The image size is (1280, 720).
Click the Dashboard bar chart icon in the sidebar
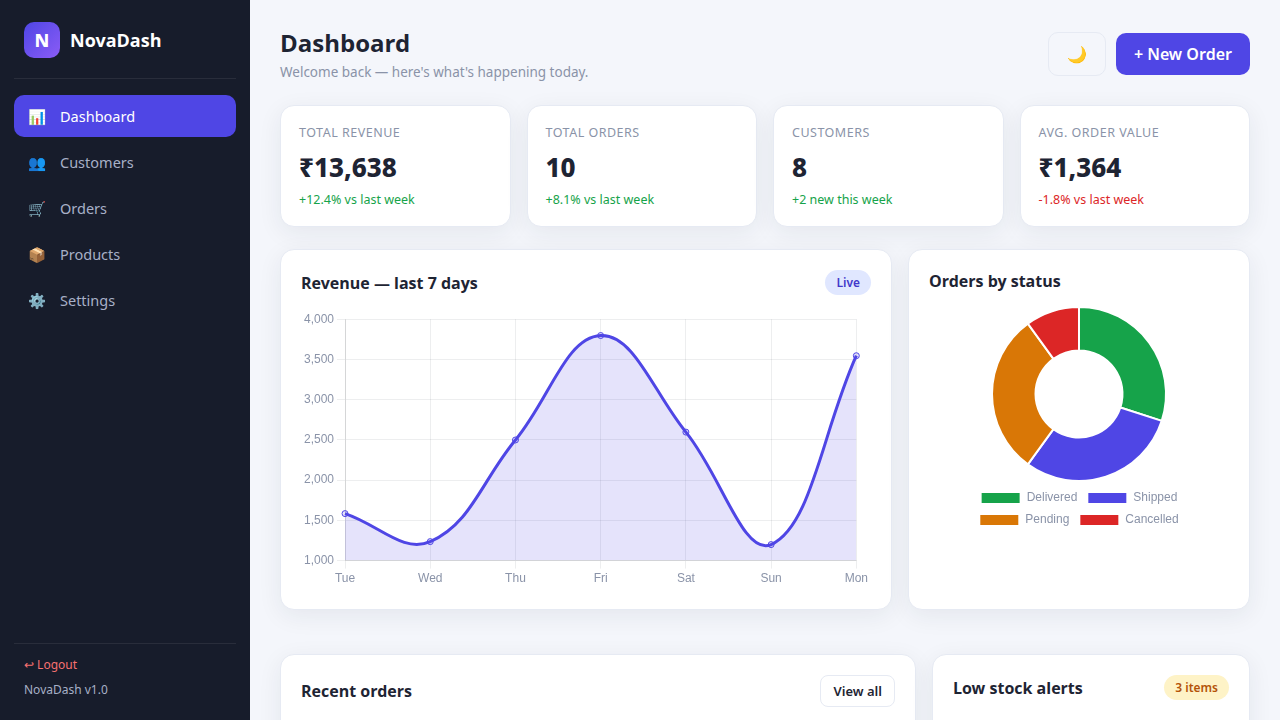[37, 117]
